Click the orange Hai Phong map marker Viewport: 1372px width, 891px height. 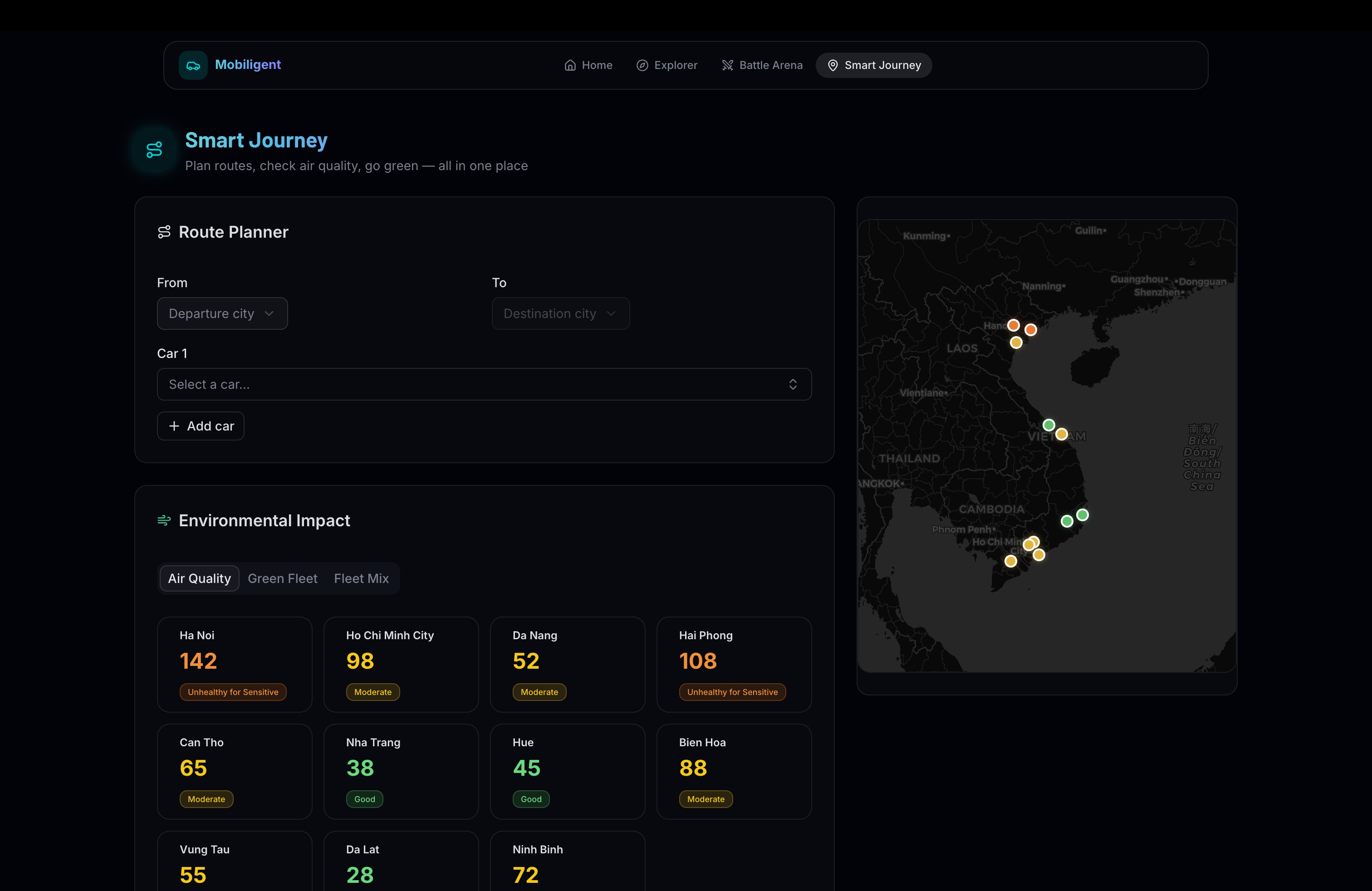1031,330
